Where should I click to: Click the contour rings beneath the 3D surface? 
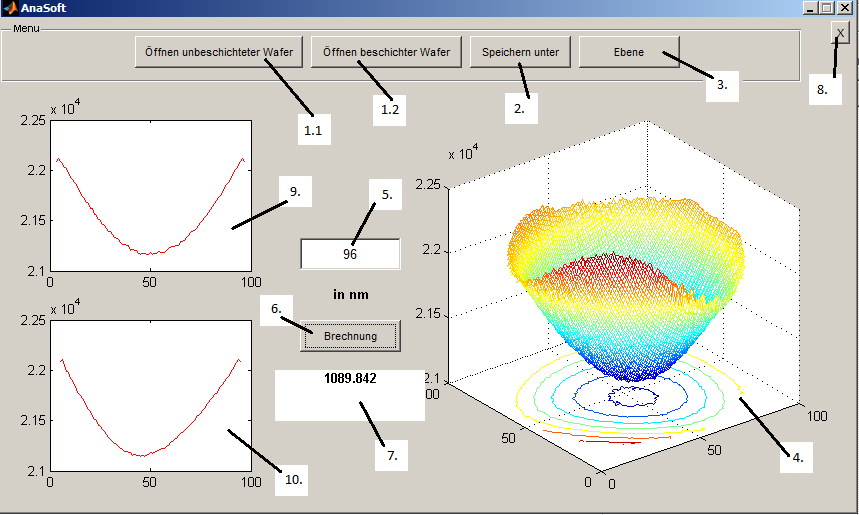[x=630, y=398]
